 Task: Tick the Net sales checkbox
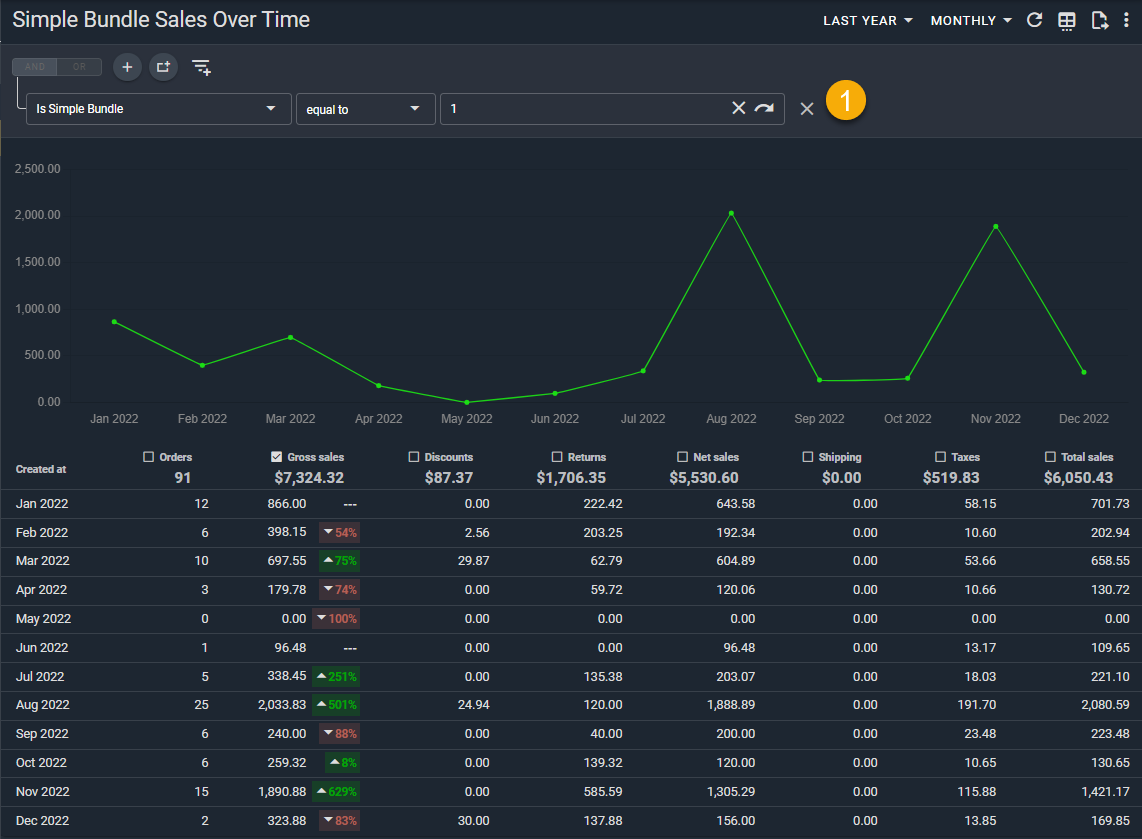tap(683, 457)
